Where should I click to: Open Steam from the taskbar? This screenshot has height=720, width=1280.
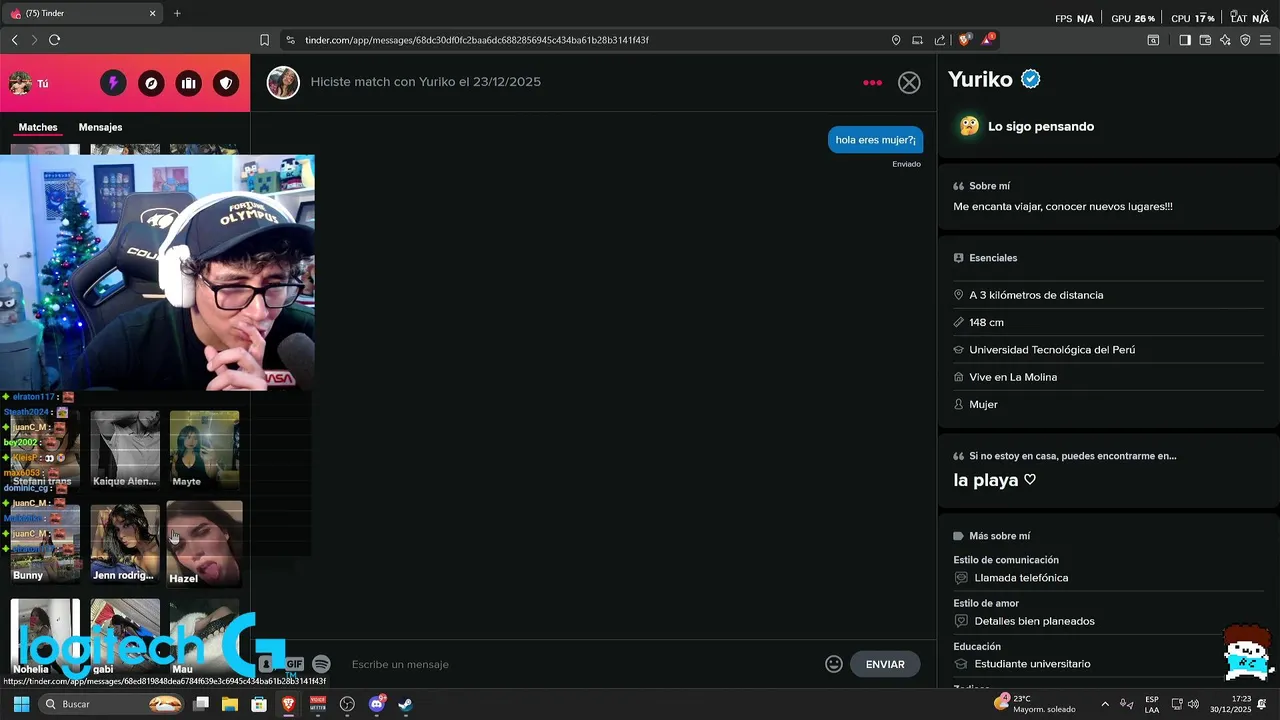[x=405, y=704]
